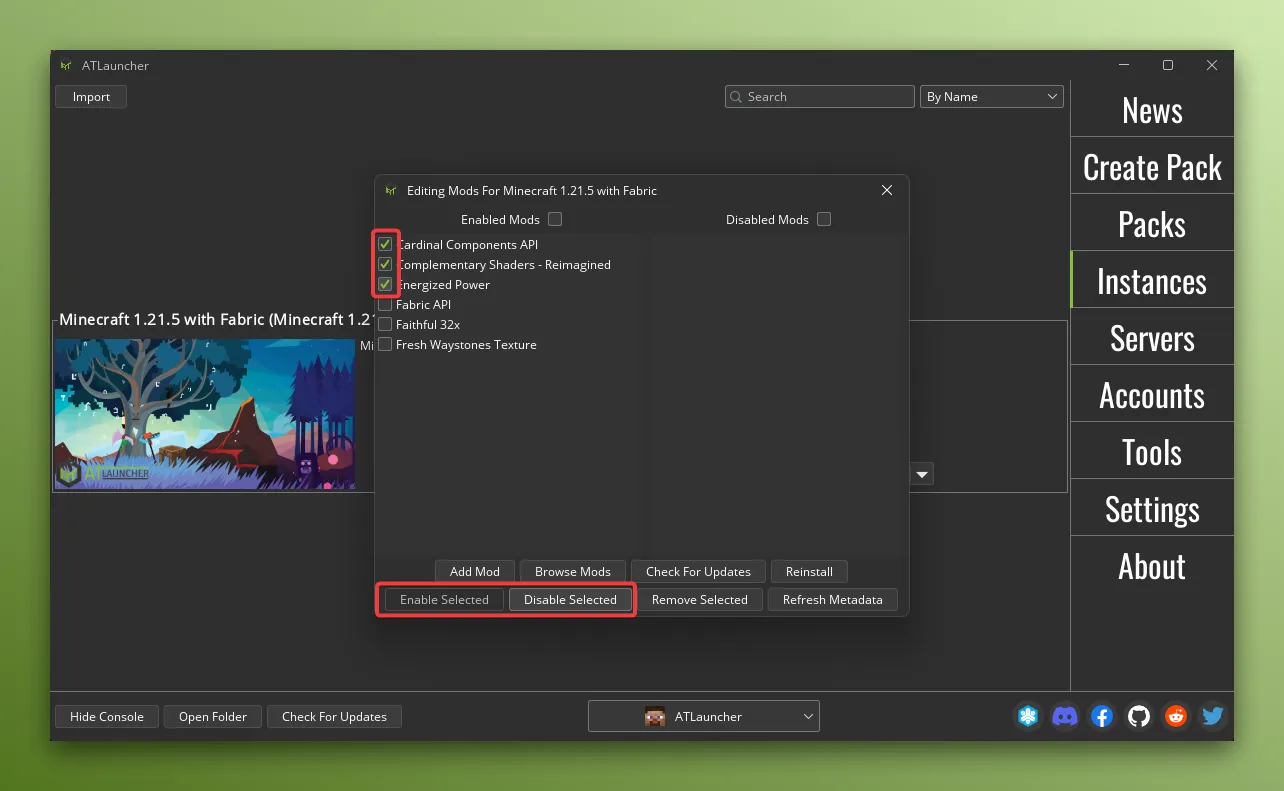The height and width of the screenshot is (791, 1284).
Task: Open the ATLauncher Discord icon
Action: 1064,716
